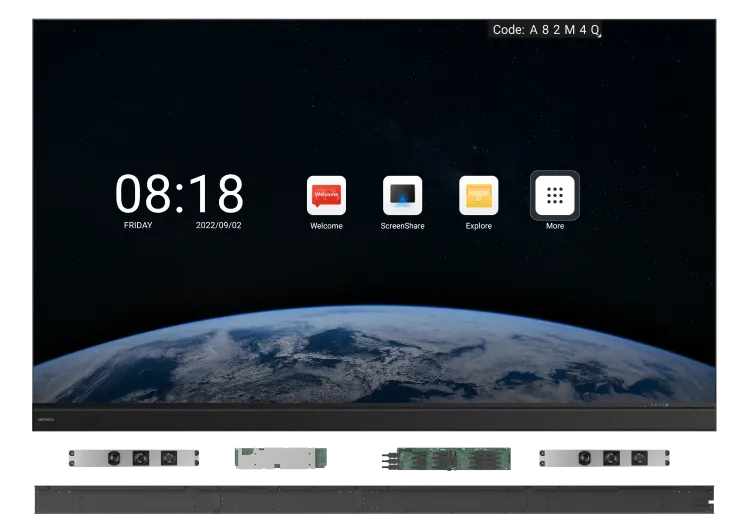750x518 pixels.
Task: Click the Welcome label text
Action: click(326, 226)
